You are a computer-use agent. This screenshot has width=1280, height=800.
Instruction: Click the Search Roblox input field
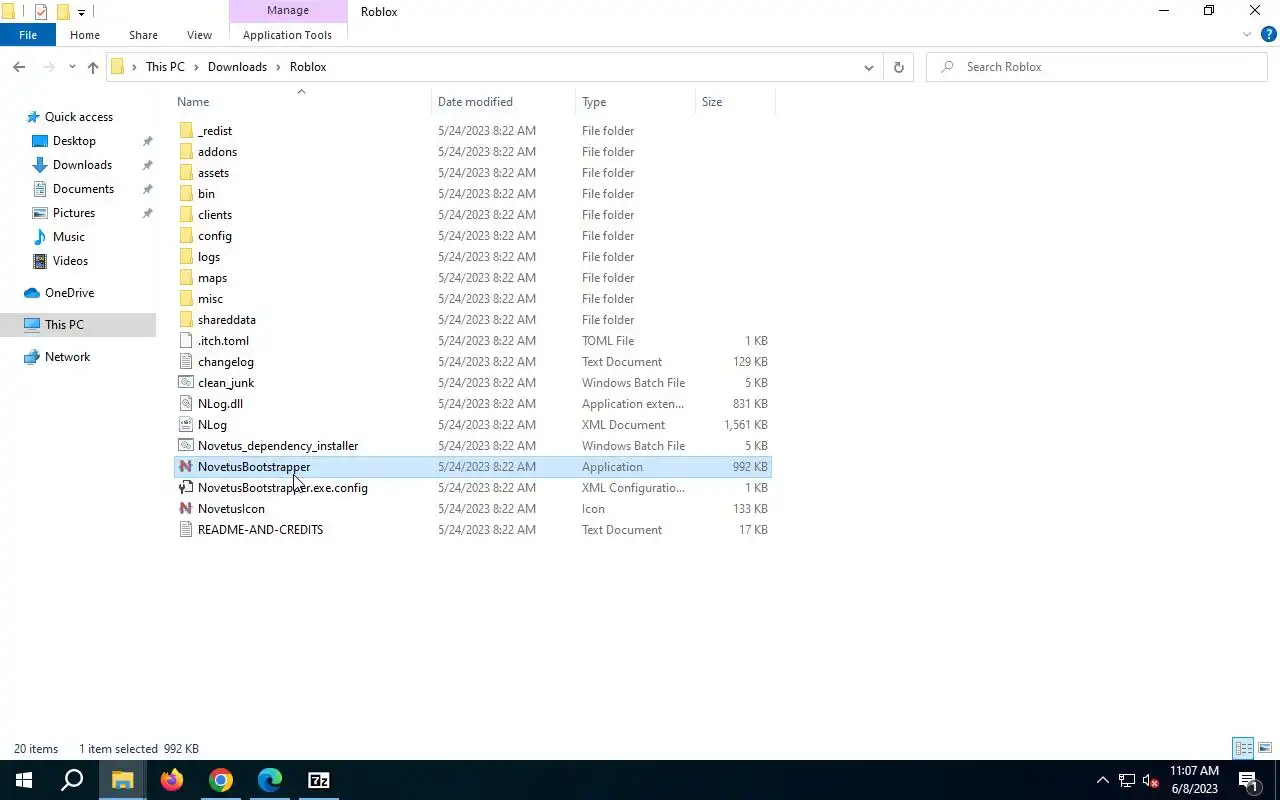pos(1097,67)
